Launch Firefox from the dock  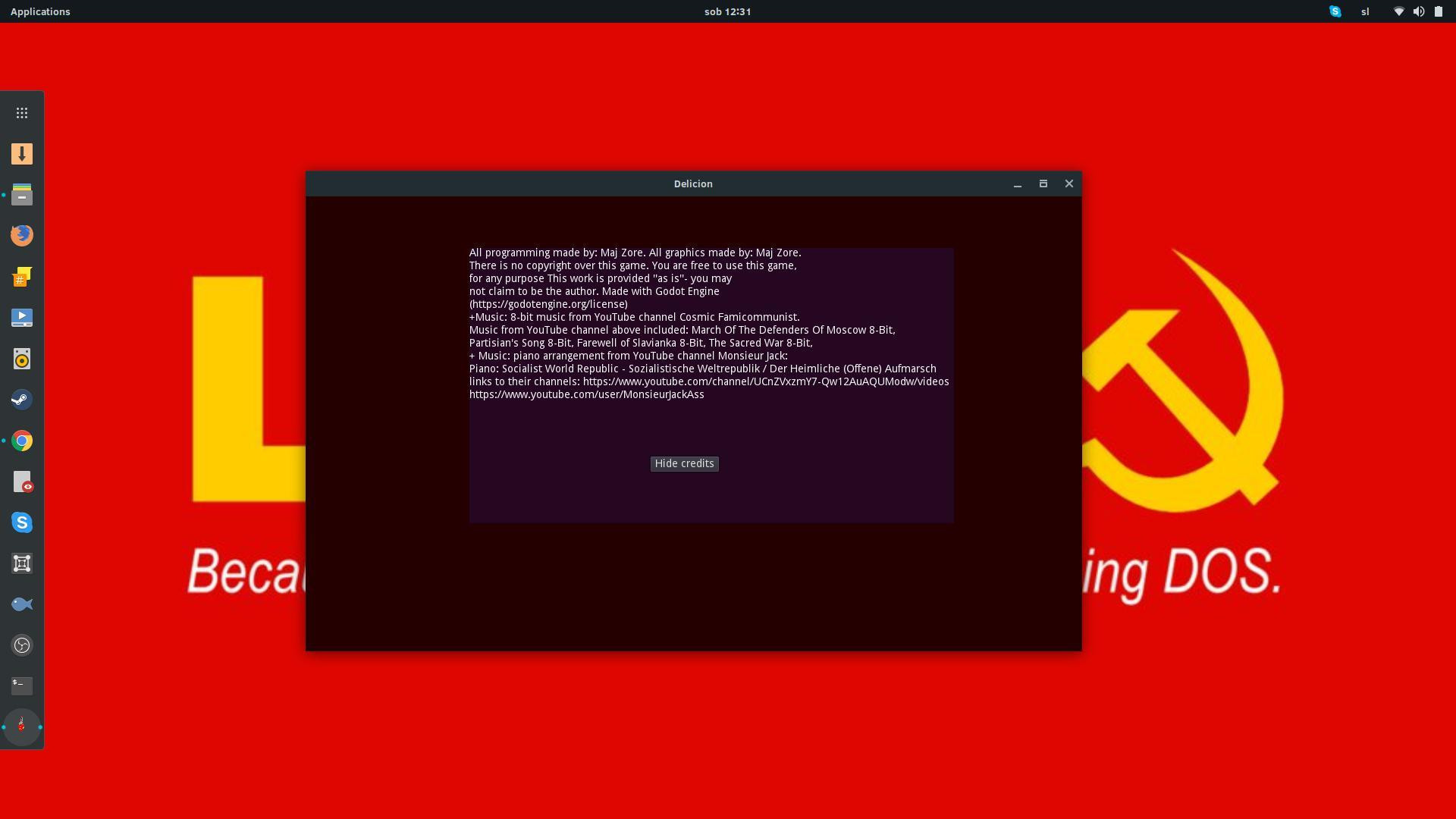22,235
